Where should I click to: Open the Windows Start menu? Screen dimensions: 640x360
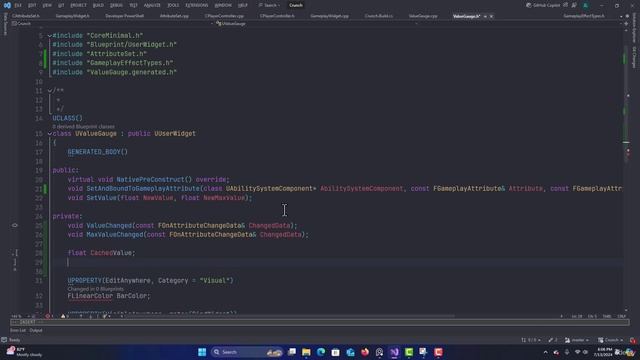pyautogui.click(x=202, y=352)
